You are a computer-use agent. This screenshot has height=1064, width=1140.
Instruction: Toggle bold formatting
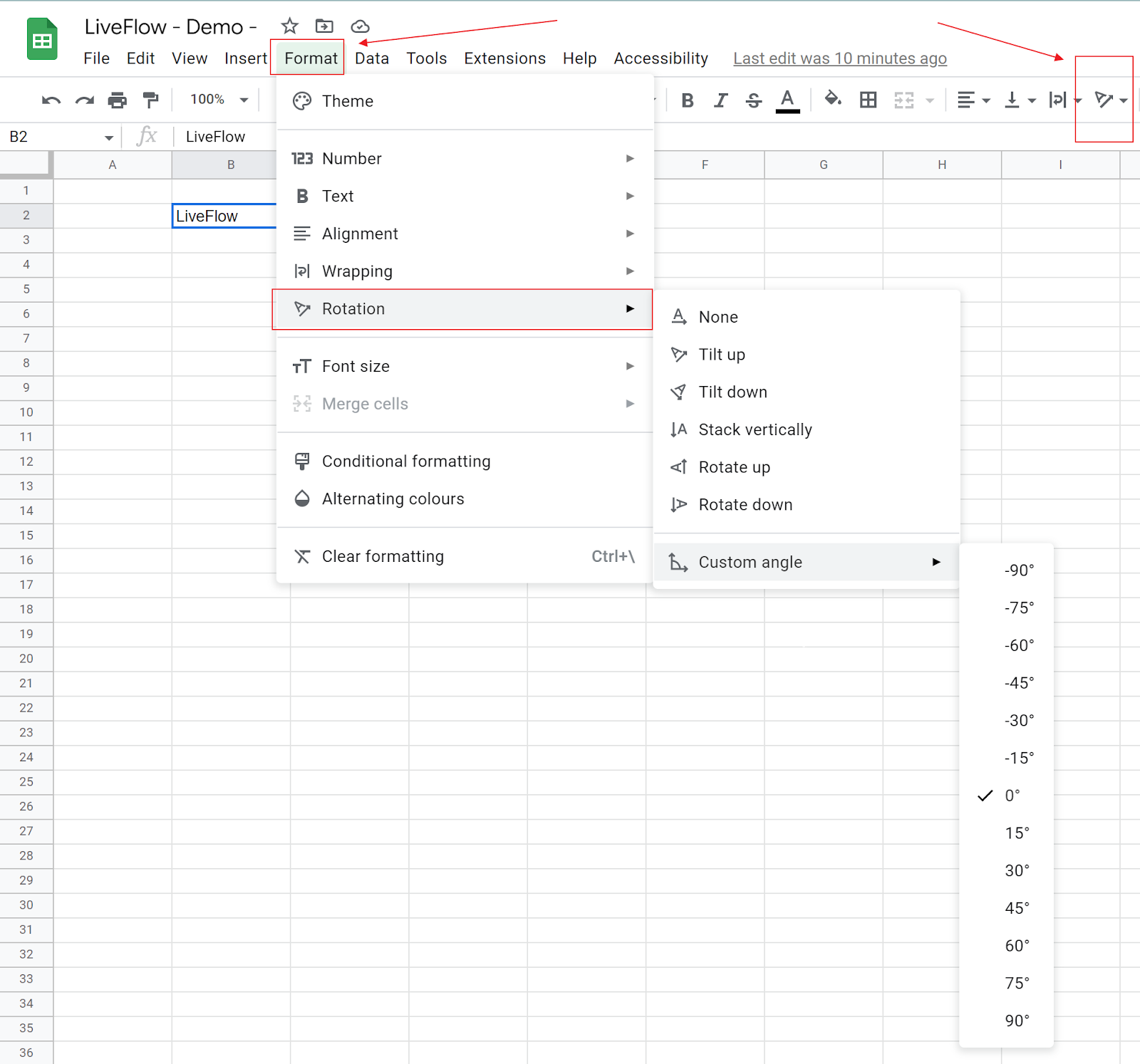[687, 100]
